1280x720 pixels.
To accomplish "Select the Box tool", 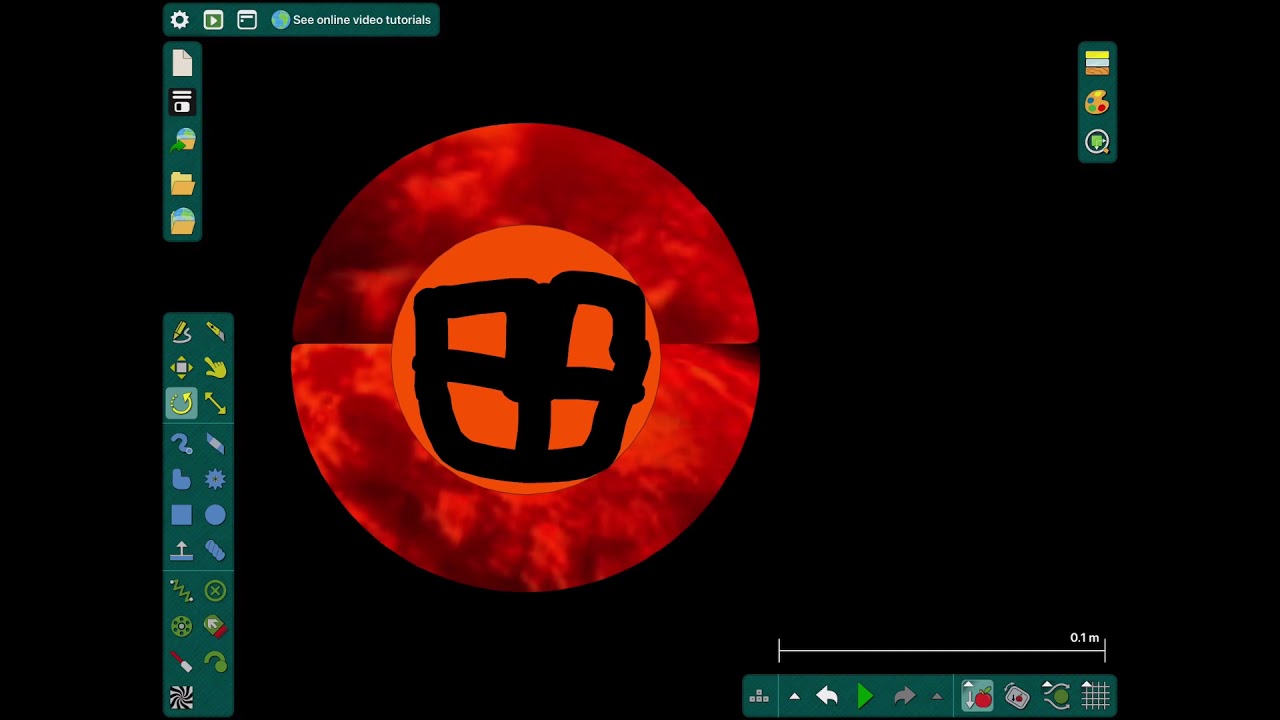I will click(x=181, y=515).
